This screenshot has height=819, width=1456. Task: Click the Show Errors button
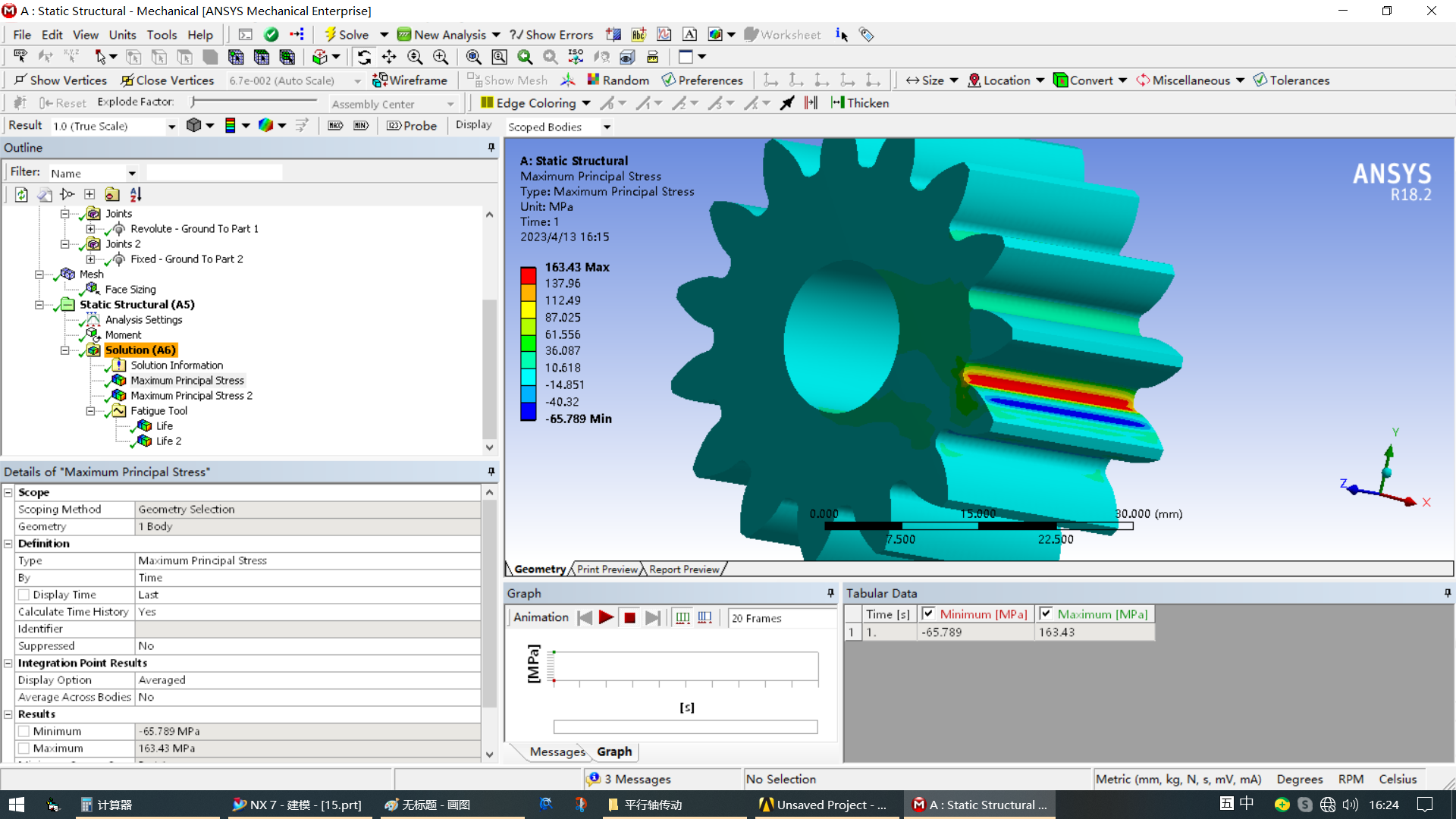coord(551,35)
